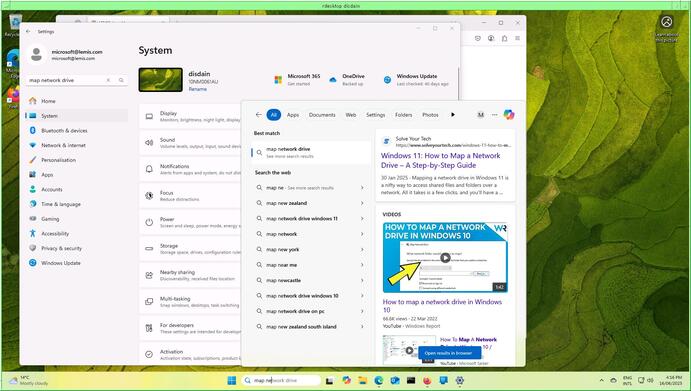Open Personalisation in Settings sidebar
The height and width of the screenshot is (391, 691).
[x=77, y=160]
